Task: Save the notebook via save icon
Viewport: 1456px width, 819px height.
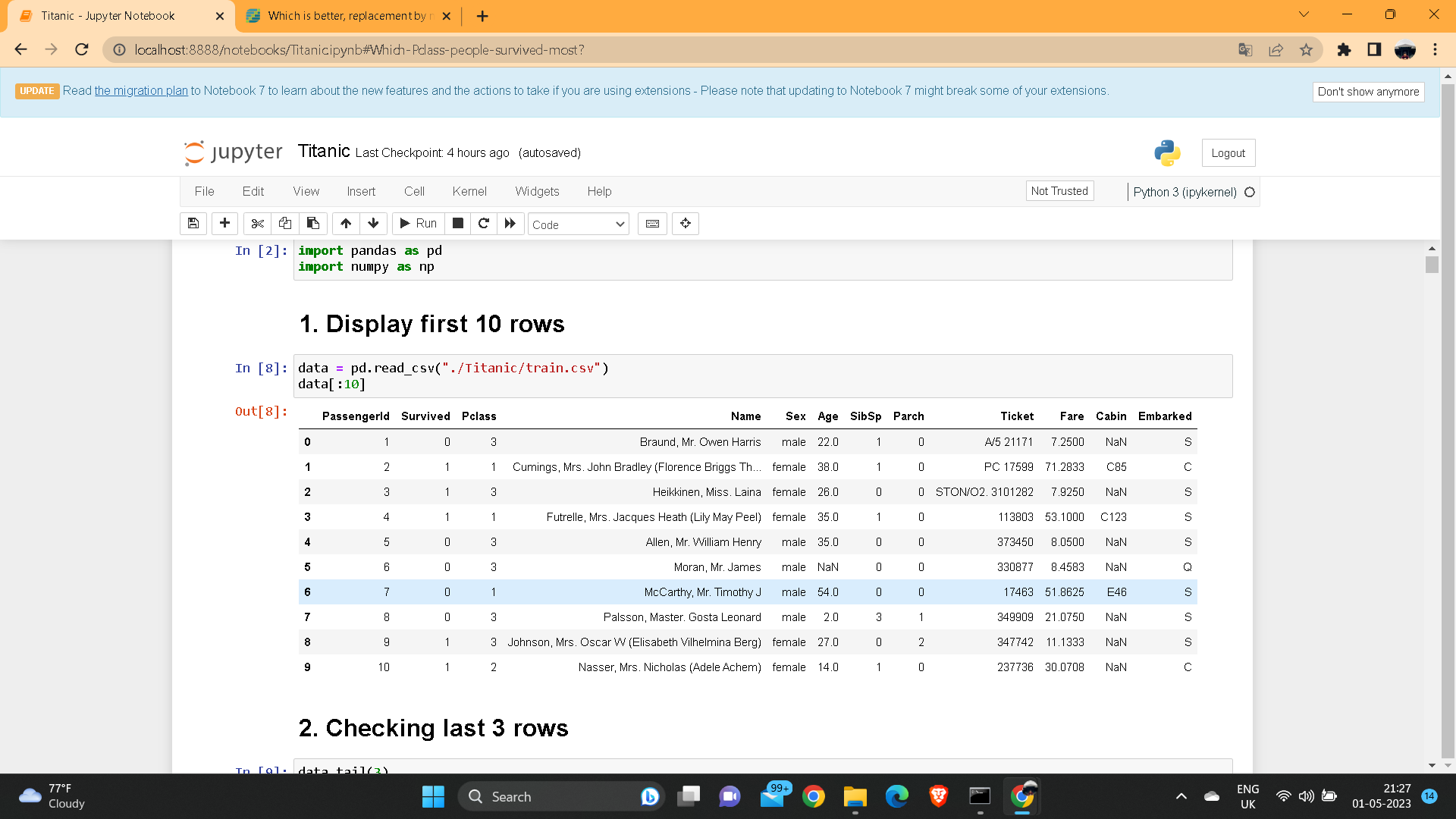Action: tap(193, 223)
